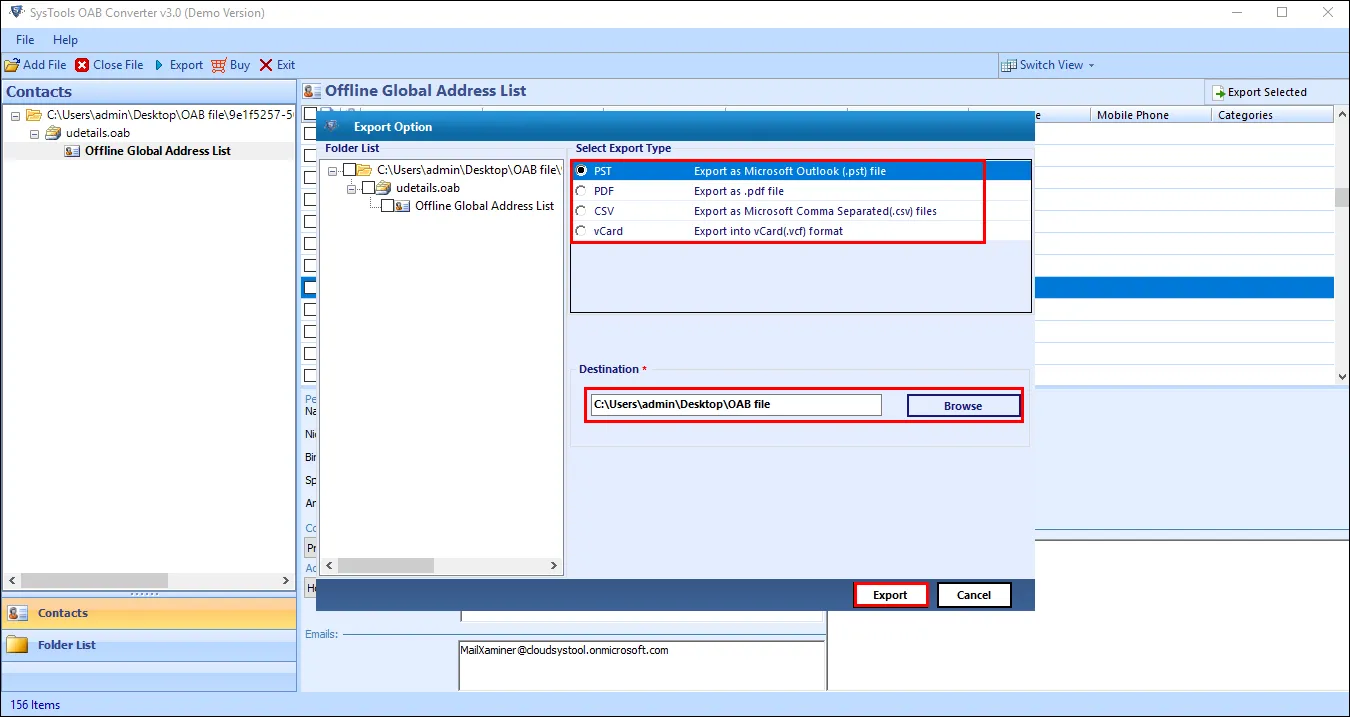Click the Export Selected green arrow icon

point(1219,92)
